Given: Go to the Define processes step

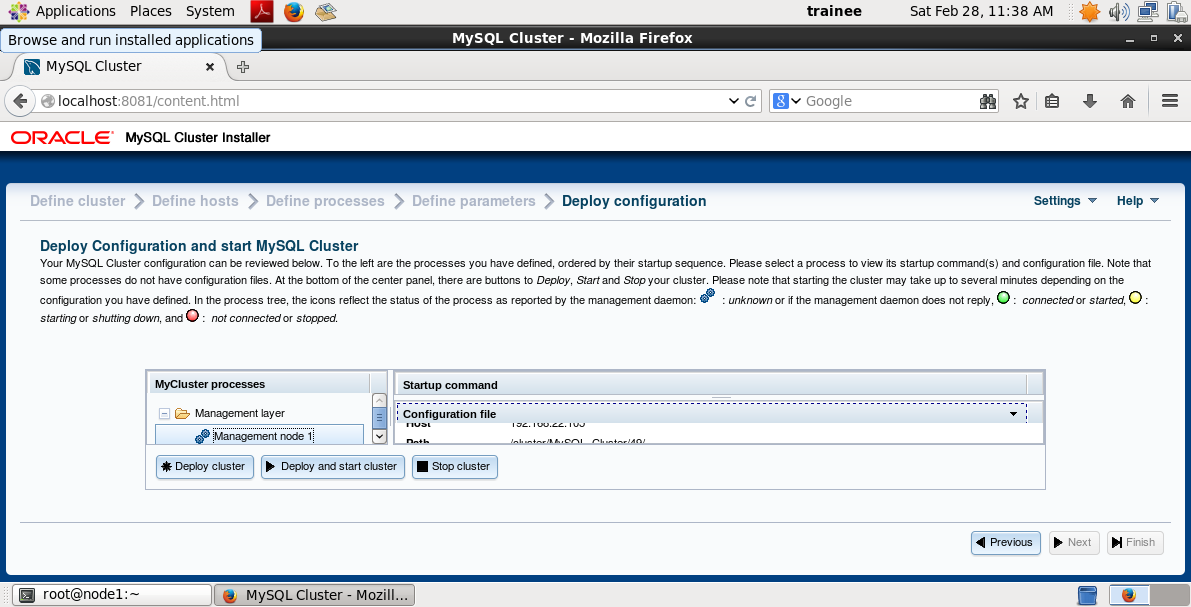Looking at the screenshot, I should tap(325, 201).
